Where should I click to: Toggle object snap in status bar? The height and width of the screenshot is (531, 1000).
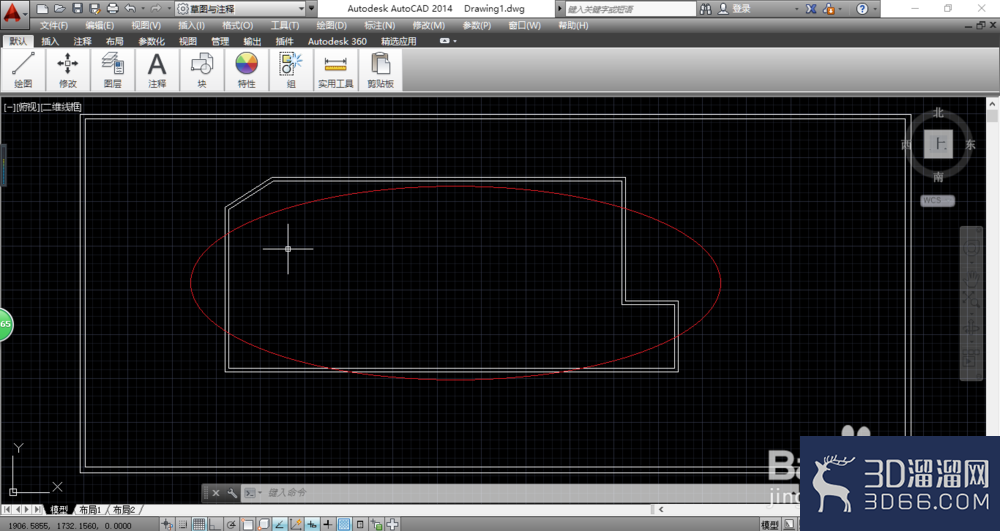(x=247, y=524)
